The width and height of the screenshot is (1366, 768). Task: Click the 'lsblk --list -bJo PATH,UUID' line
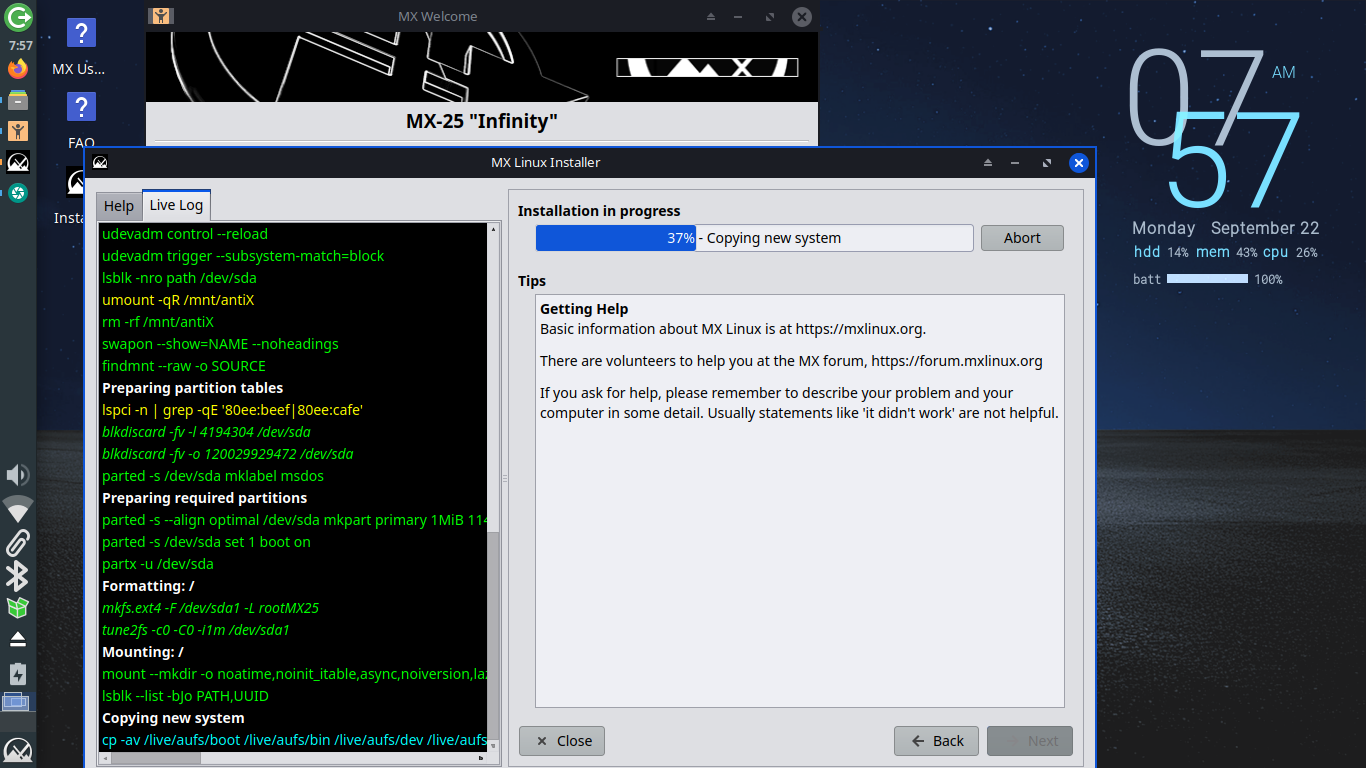[x=185, y=696]
